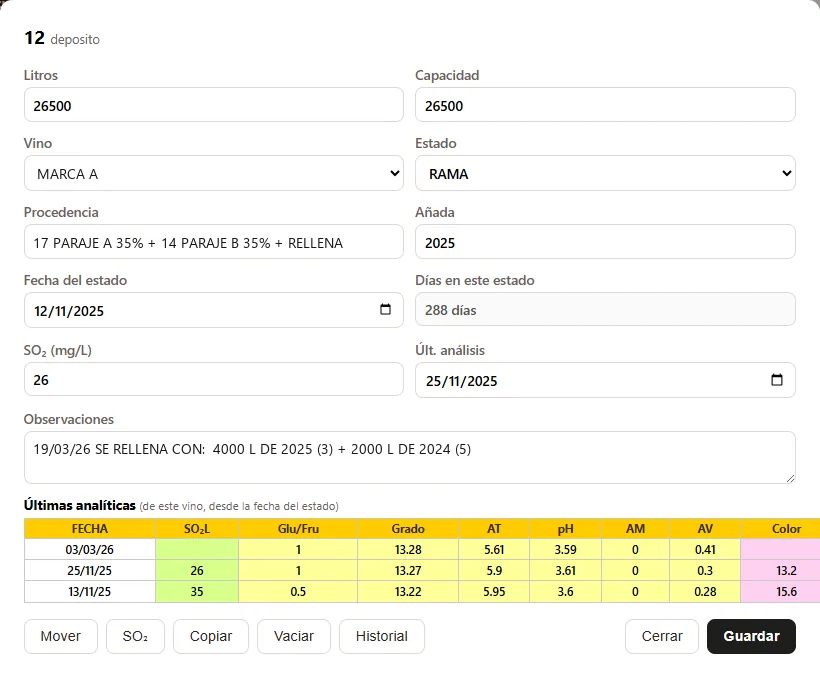Viewport: 820px width, 678px height.
Task: Click the AM column header
Action: point(635,529)
